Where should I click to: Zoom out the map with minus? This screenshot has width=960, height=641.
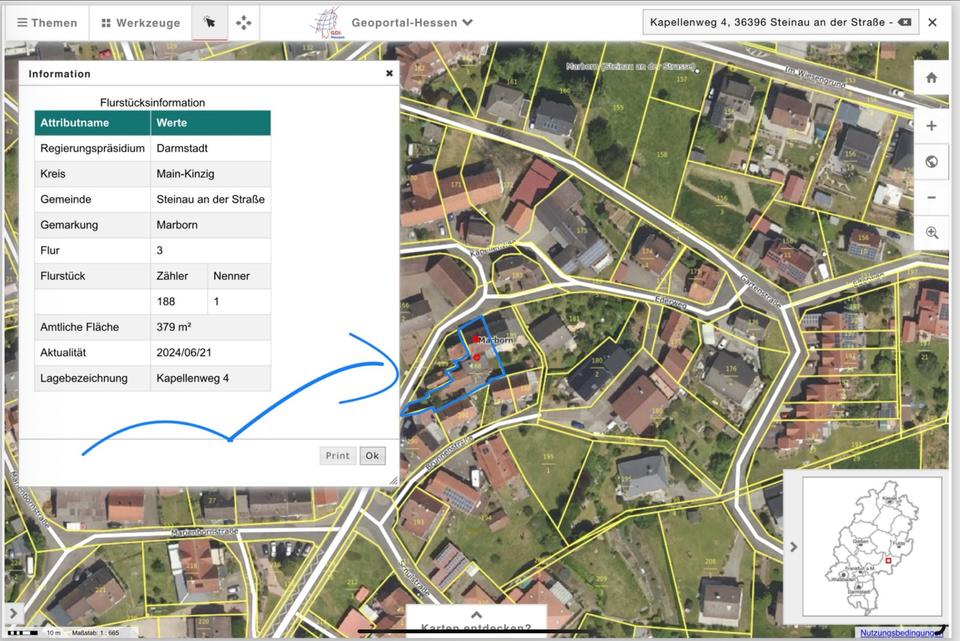[x=931, y=197]
